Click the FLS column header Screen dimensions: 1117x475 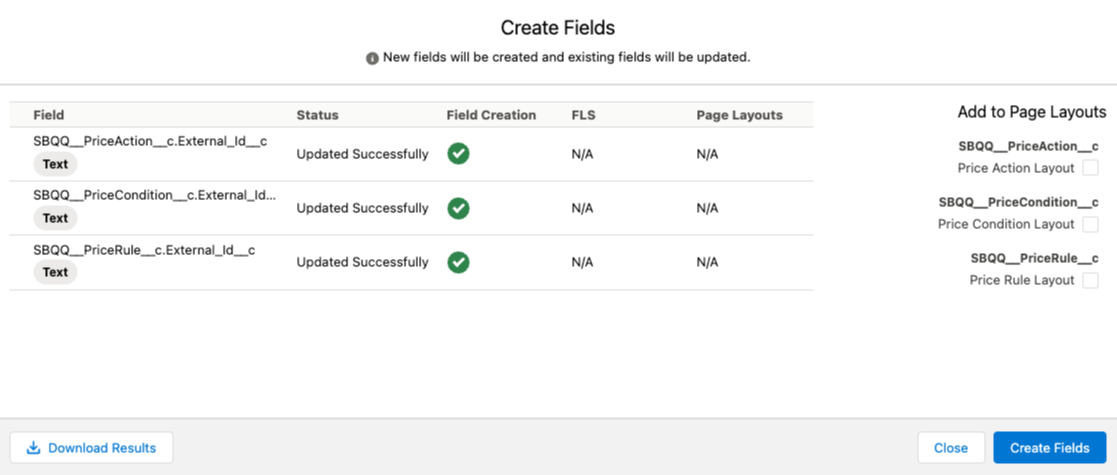click(583, 115)
